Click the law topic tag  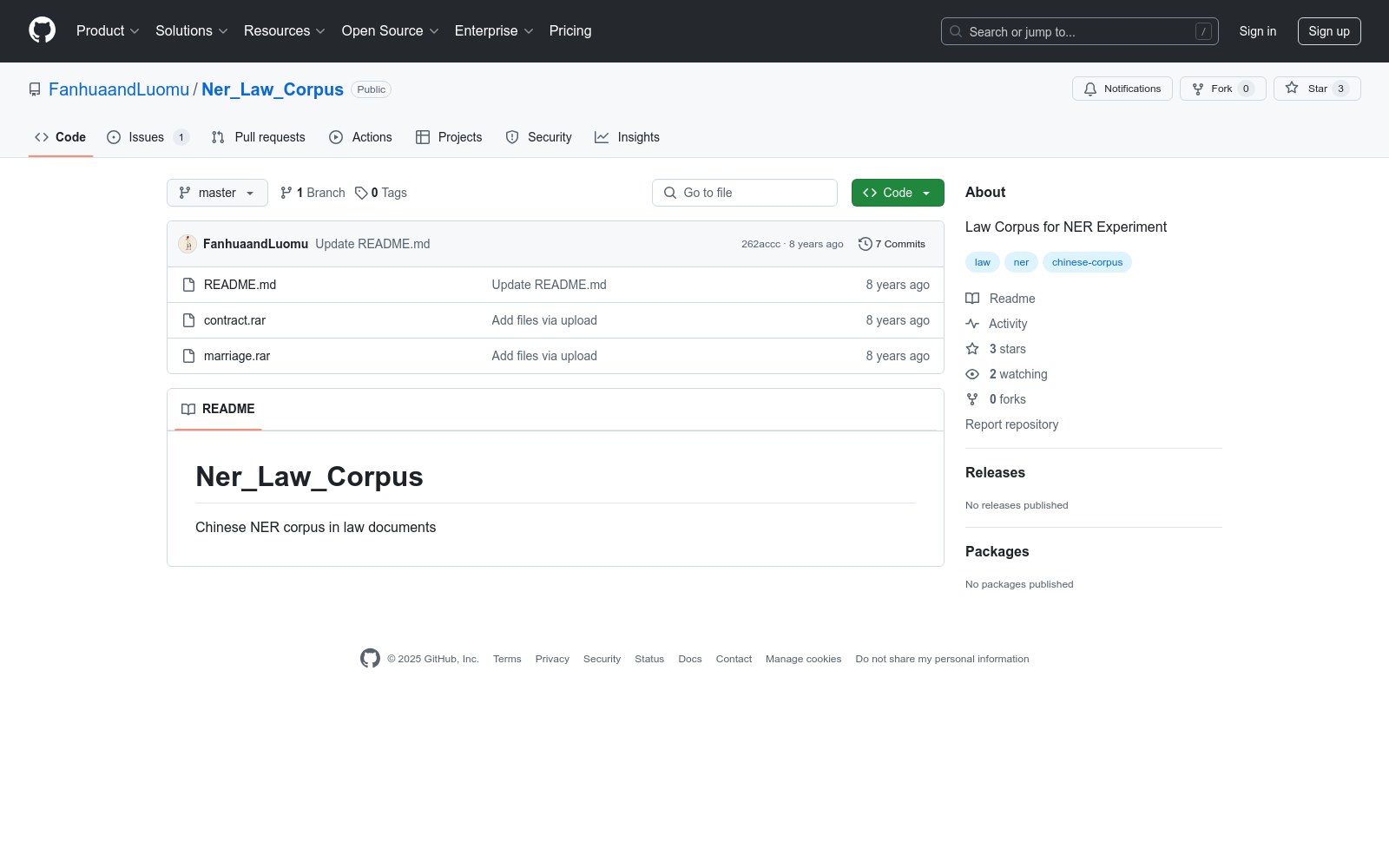tap(983, 262)
